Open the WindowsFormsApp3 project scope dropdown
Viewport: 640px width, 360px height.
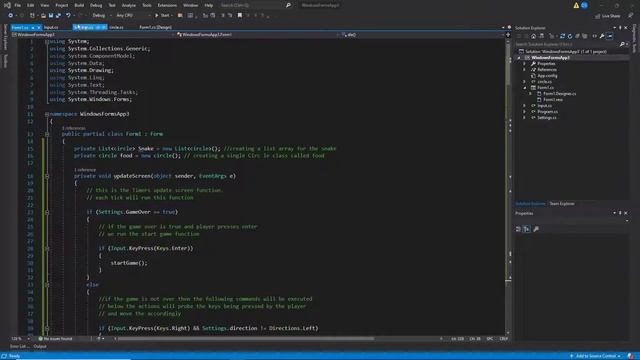tap(93, 35)
